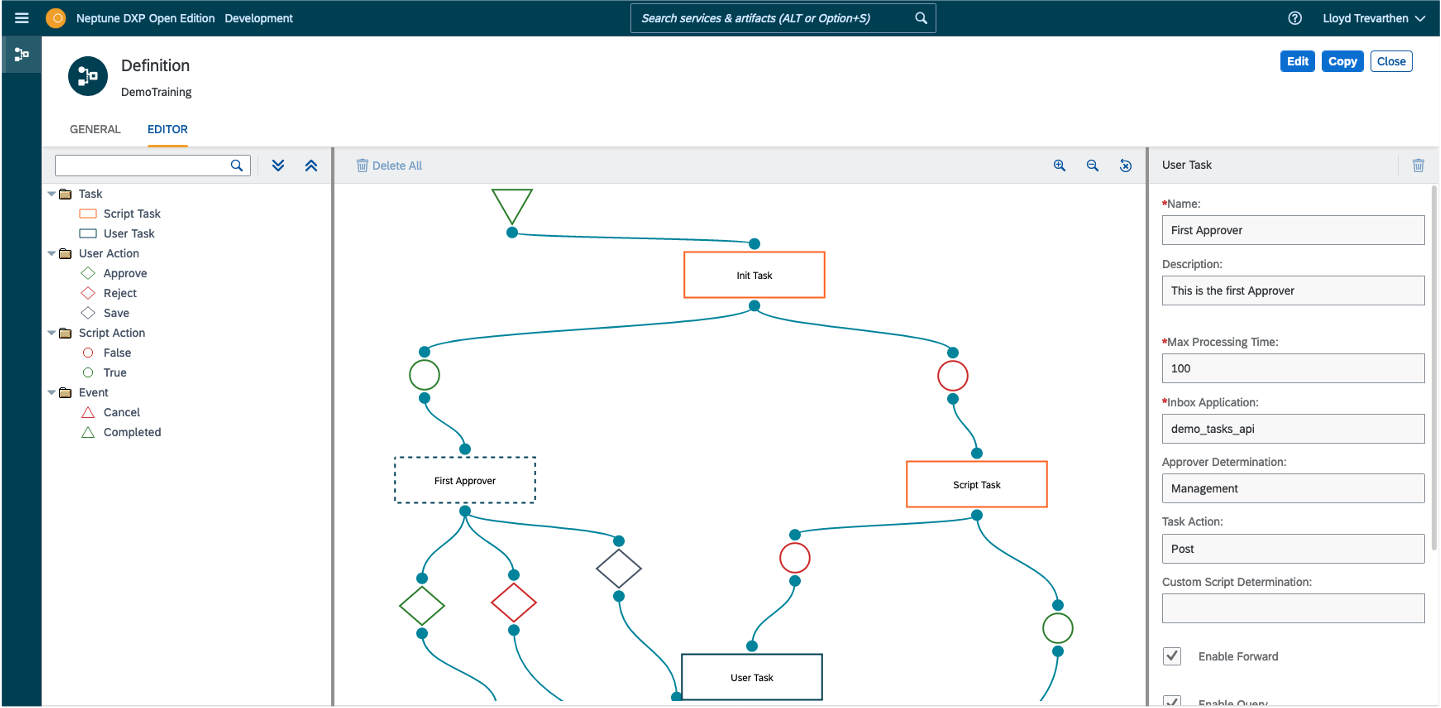
Task: Select the Init Task node on canvas
Action: pos(754,275)
